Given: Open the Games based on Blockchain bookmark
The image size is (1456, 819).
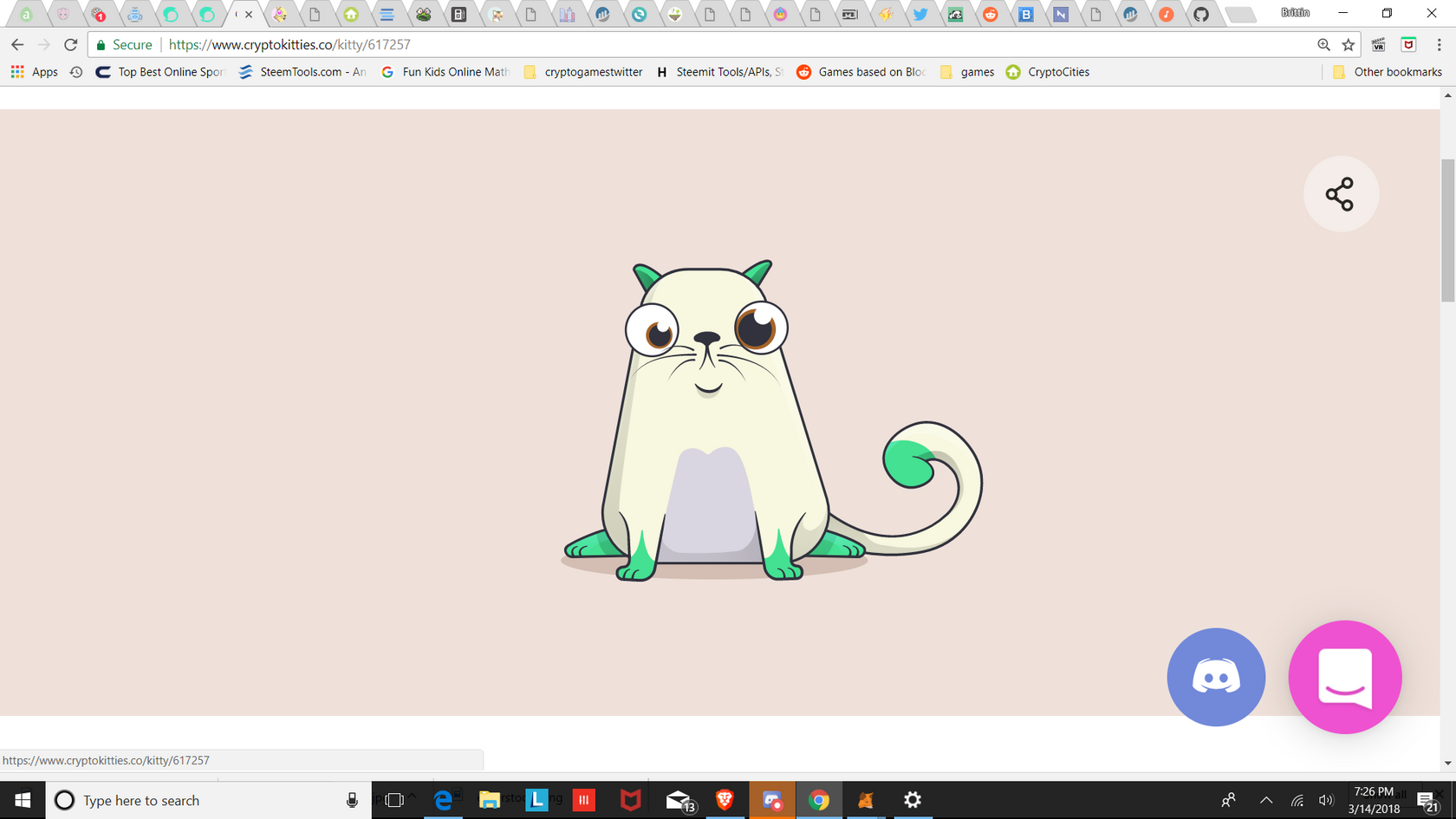Looking at the screenshot, I should (861, 72).
